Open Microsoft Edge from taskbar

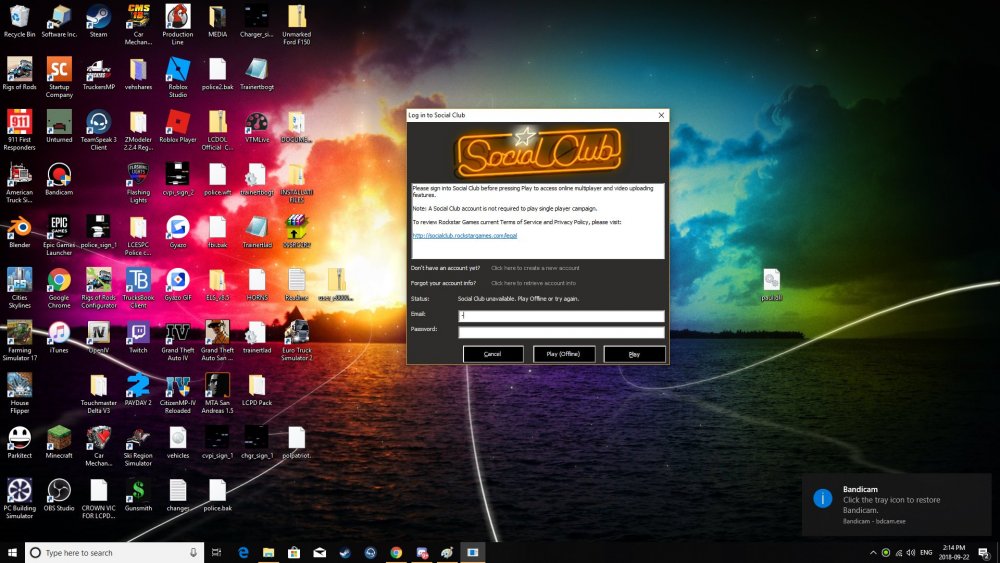coord(243,552)
